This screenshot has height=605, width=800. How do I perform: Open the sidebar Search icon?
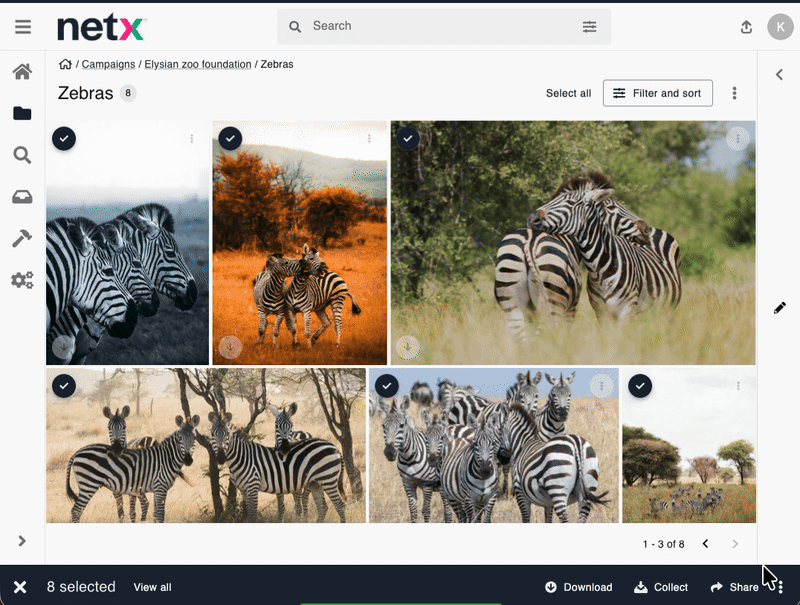[x=22, y=155]
